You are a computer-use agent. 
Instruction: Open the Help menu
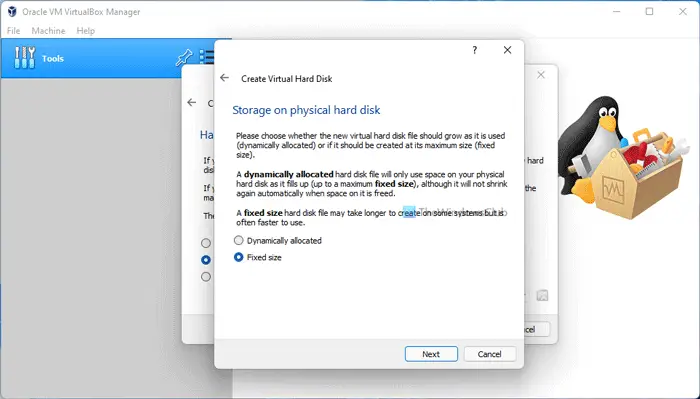(85, 31)
